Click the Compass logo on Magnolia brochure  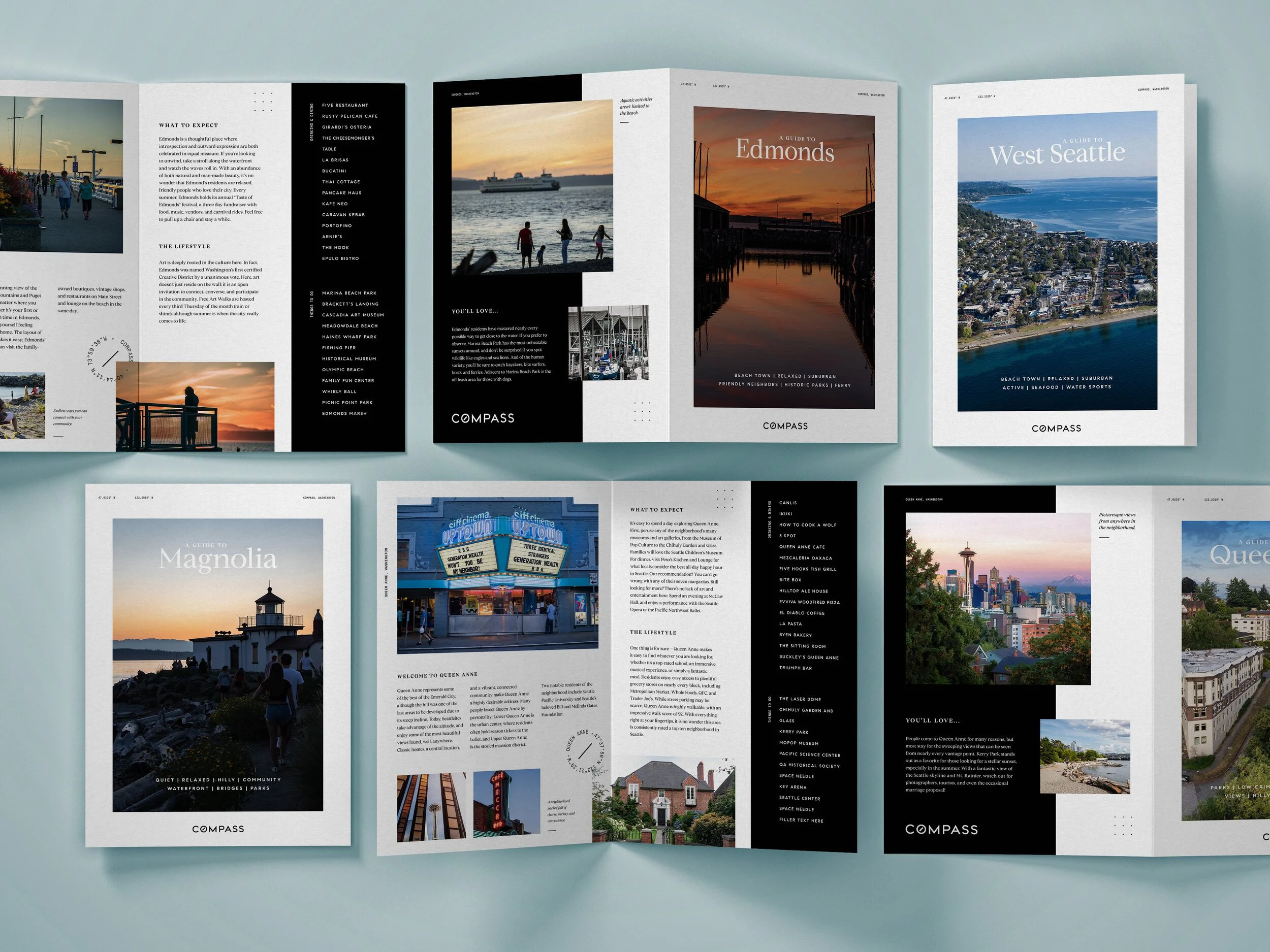217,829
